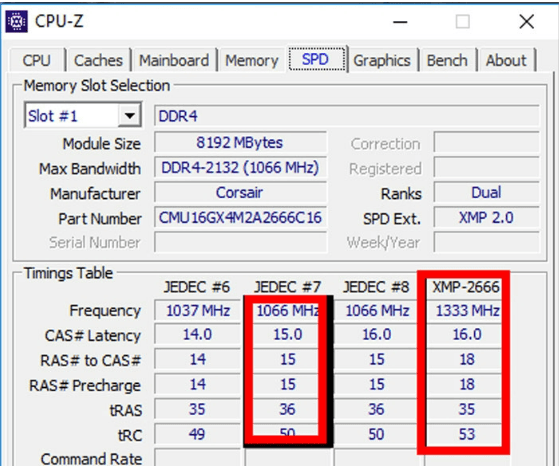Click the CPU-Z application icon

pos(16,22)
